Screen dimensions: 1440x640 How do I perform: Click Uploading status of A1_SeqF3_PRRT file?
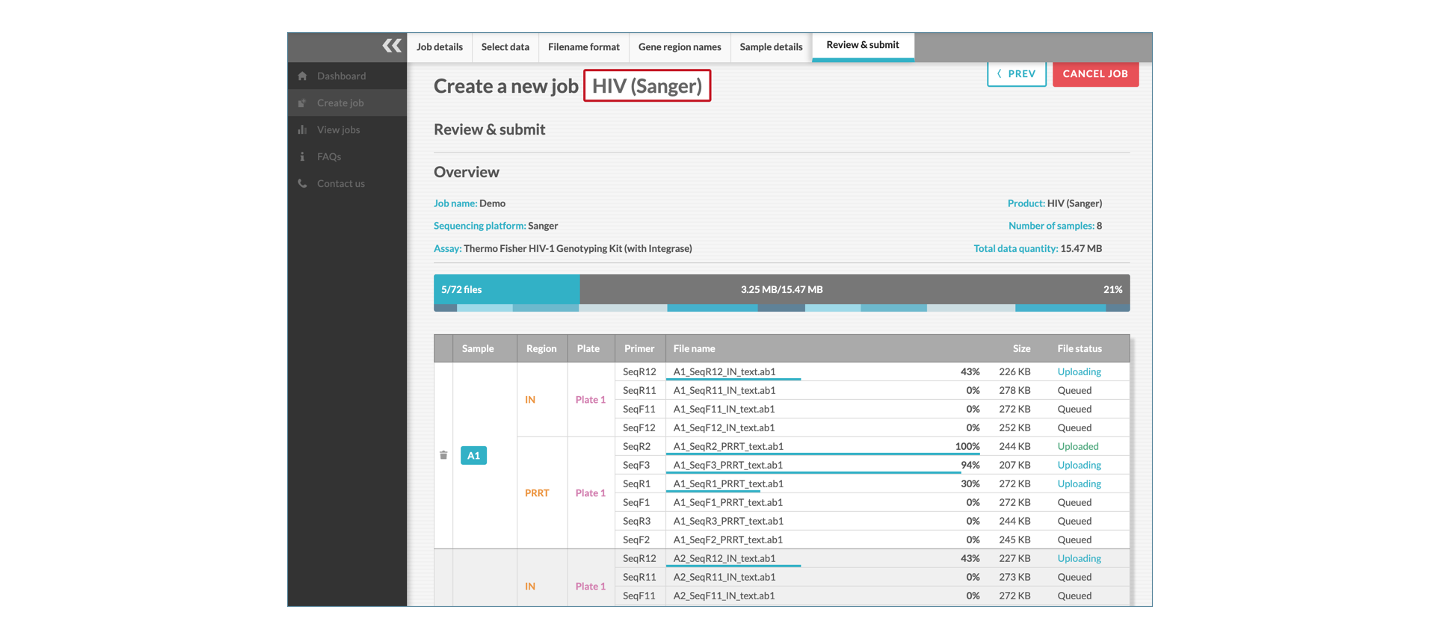pyautogui.click(x=1079, y=465)
